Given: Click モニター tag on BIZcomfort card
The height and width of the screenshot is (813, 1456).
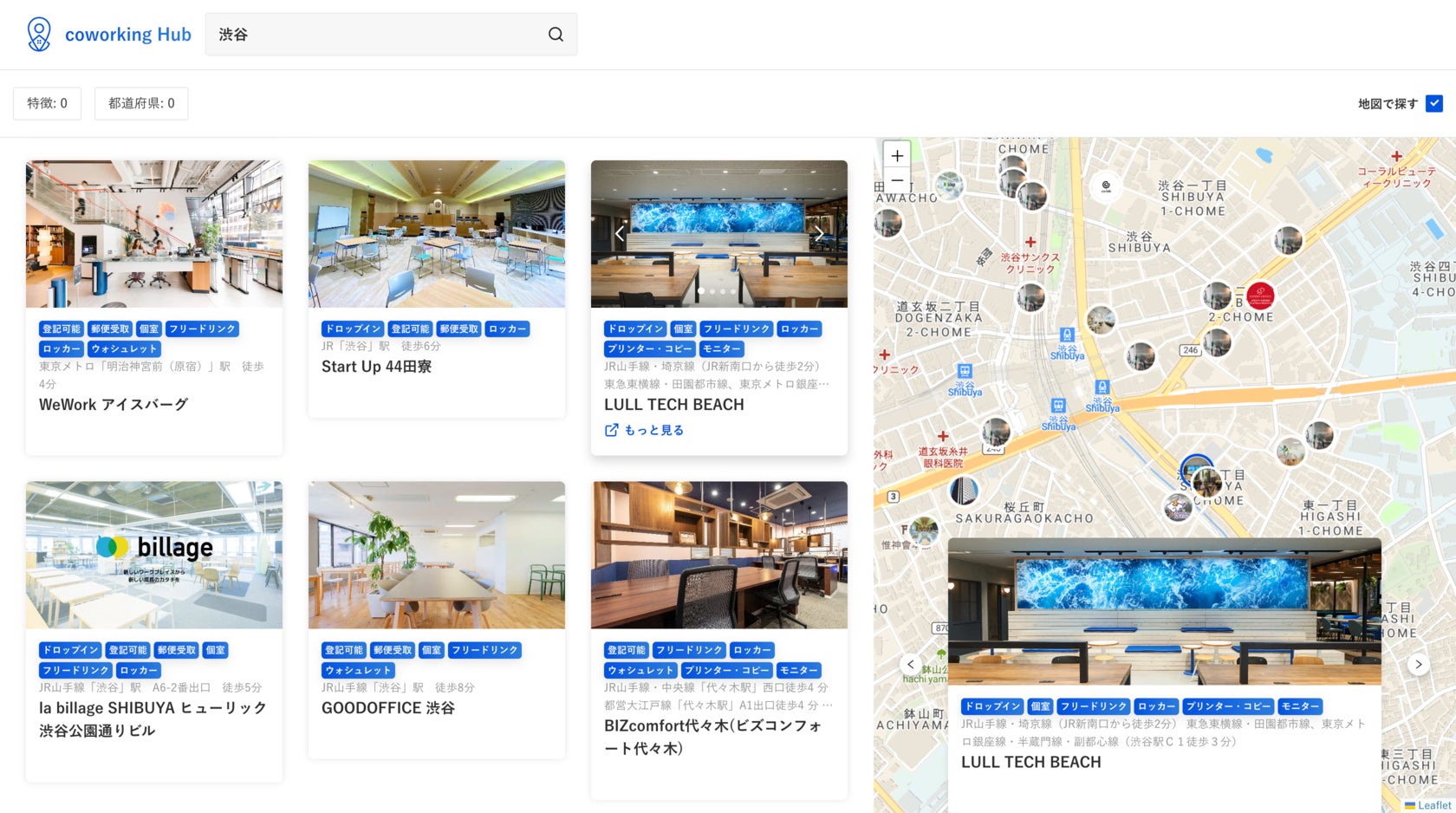Looking at the screenshot, I should [799, 670].
